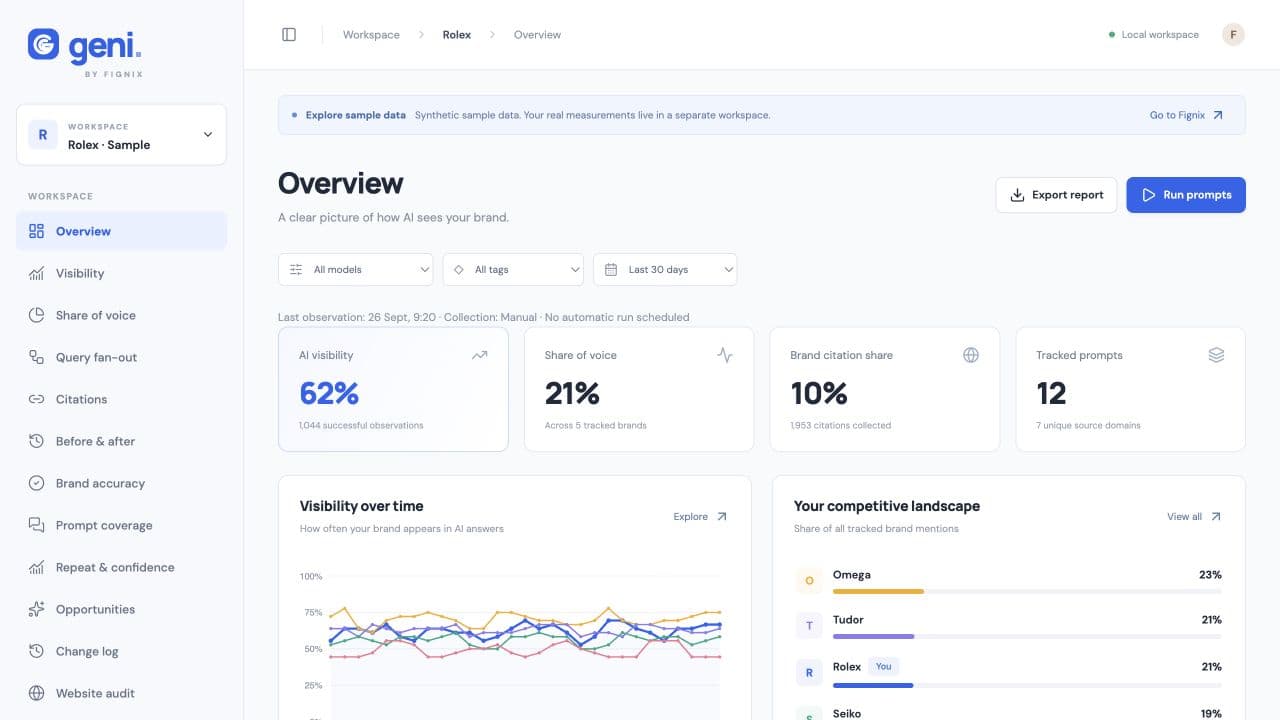
Task: Click the geni logo icon
Action: (43, 44)
